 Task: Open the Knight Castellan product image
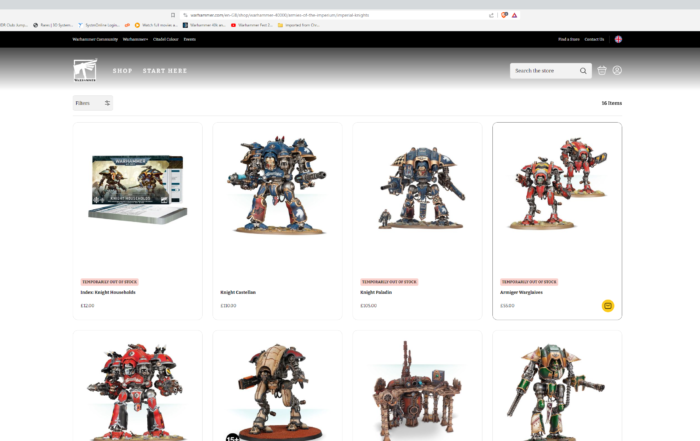coord(277,185)
